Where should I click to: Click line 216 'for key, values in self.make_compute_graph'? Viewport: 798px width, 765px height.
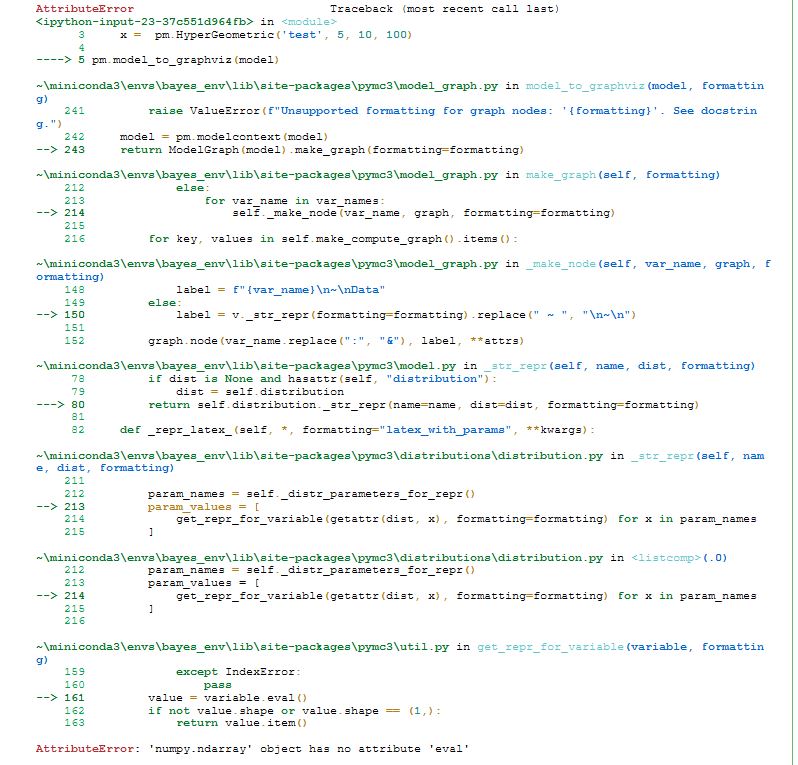click(x=333, y=239)
